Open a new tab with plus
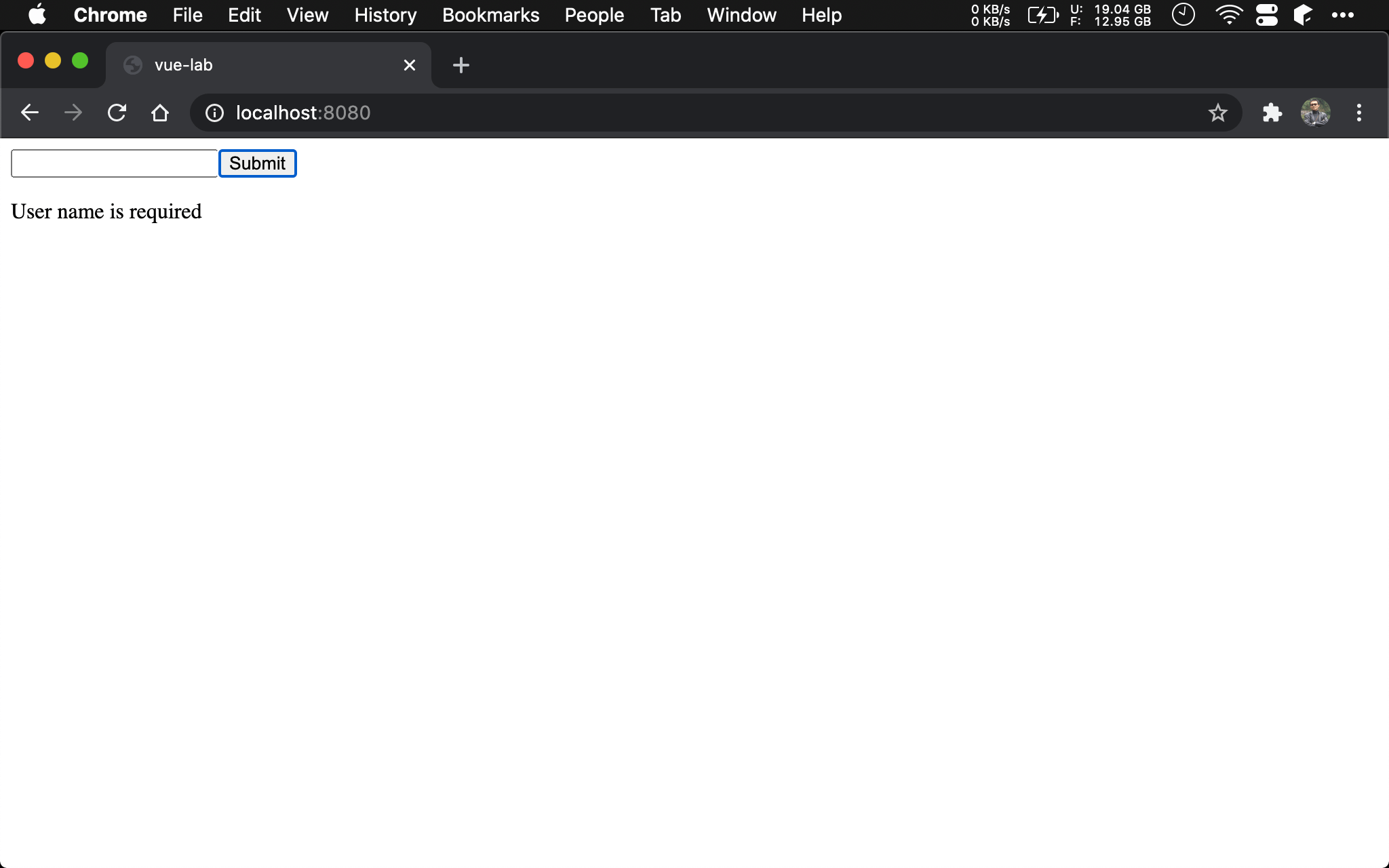Image resolution: width=1389 pixels, height=868 pixels. tap(461, 65)
